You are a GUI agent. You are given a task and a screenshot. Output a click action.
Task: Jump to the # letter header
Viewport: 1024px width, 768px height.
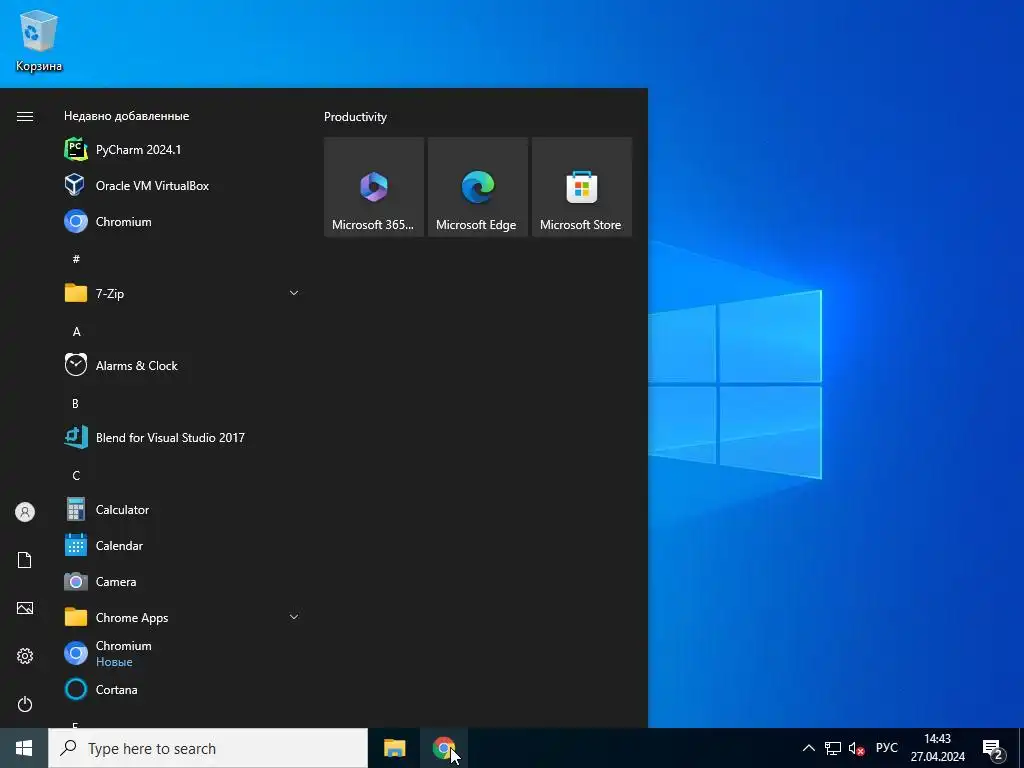(76, 259)
